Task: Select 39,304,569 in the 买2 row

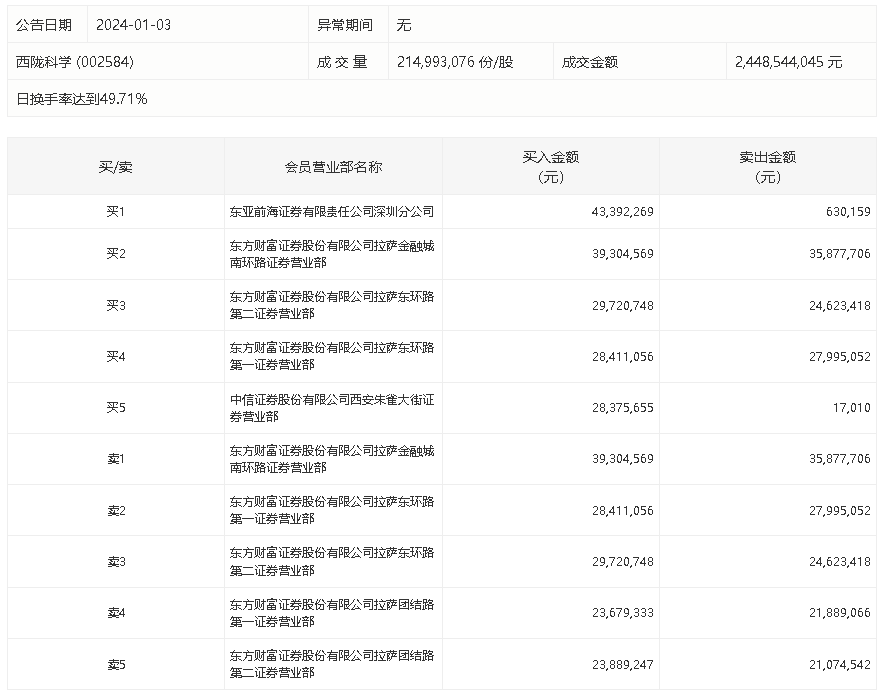Action: [622, 254]
